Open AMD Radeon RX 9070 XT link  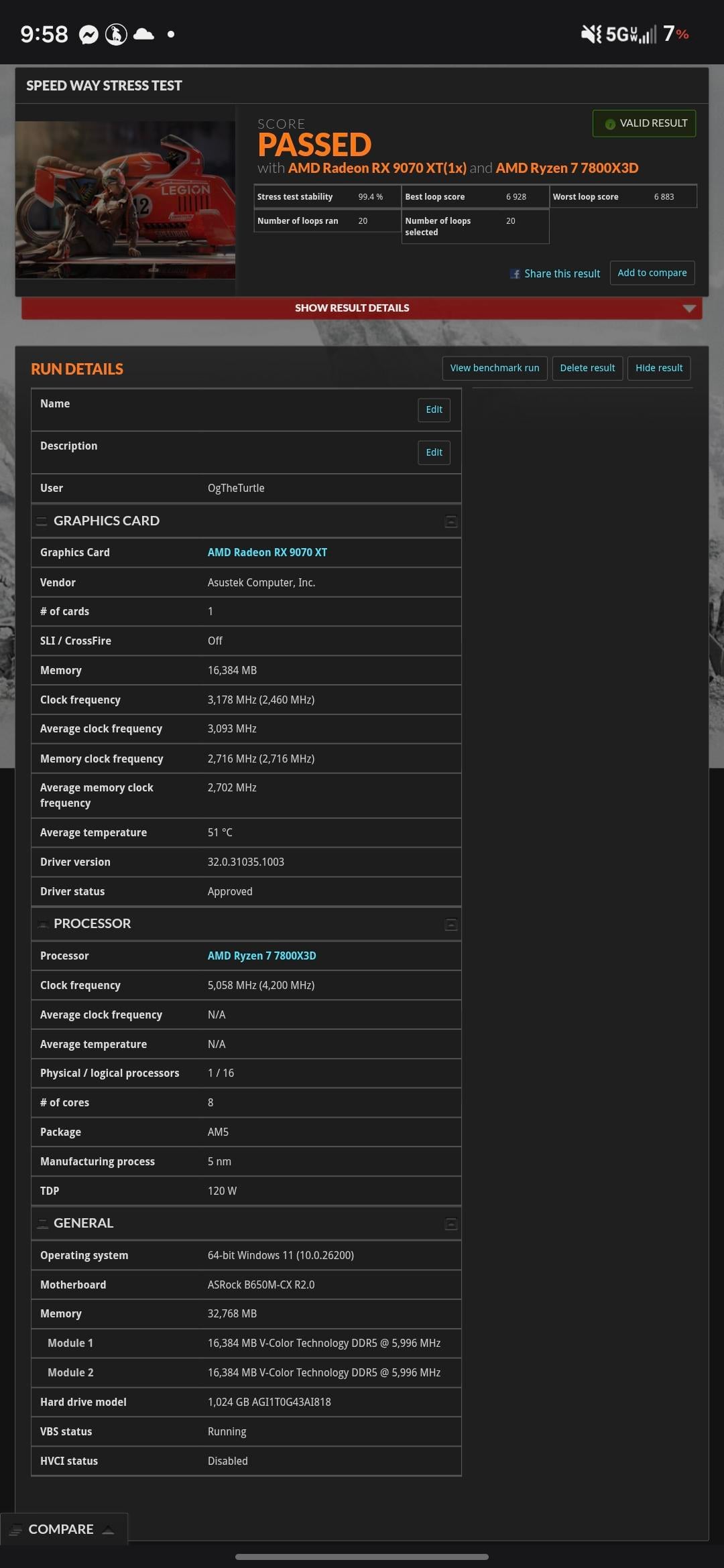point(267,553)
